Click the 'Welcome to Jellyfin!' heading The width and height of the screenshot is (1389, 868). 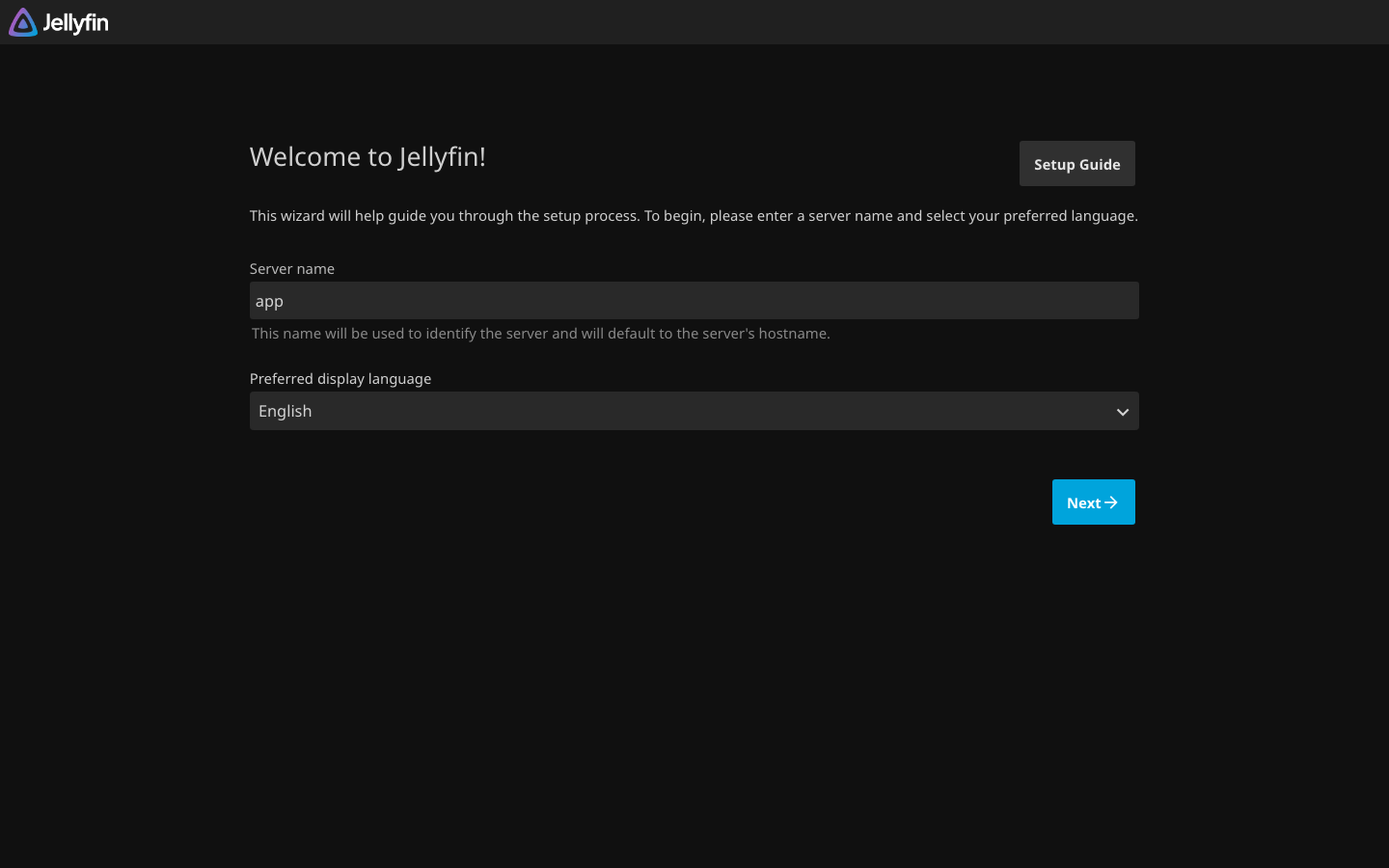368,156
